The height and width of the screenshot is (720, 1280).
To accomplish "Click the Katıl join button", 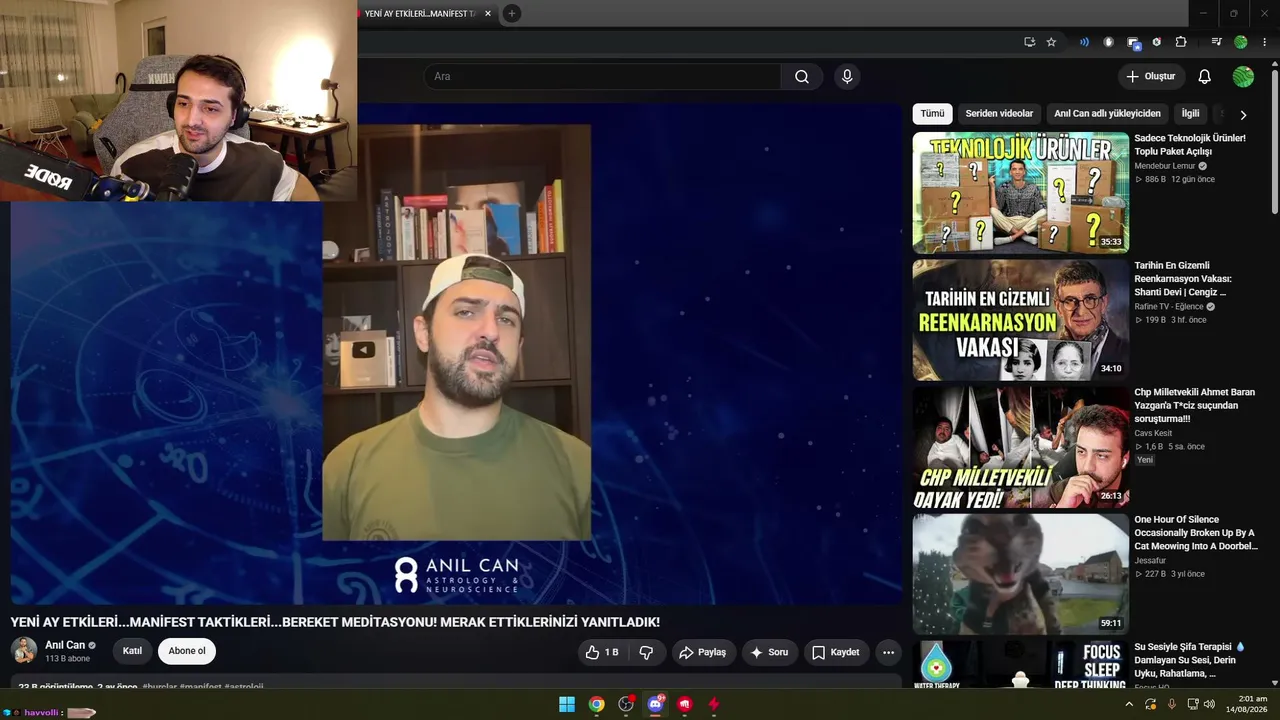I will tap(132, 651).
